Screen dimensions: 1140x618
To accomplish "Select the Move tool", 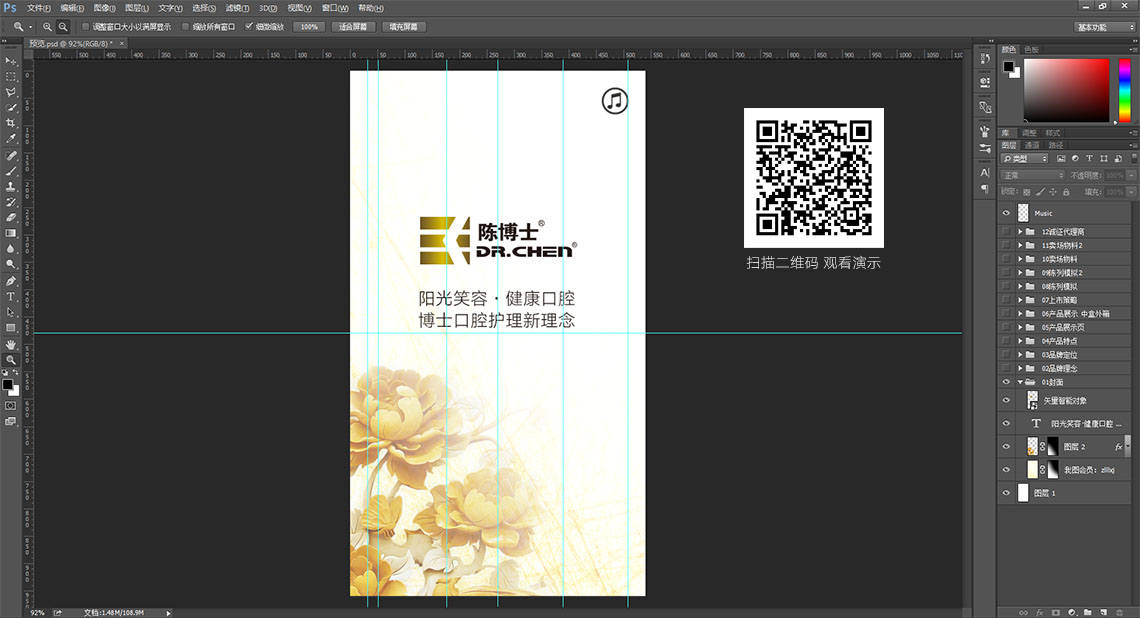I will (x=10, y=61).
